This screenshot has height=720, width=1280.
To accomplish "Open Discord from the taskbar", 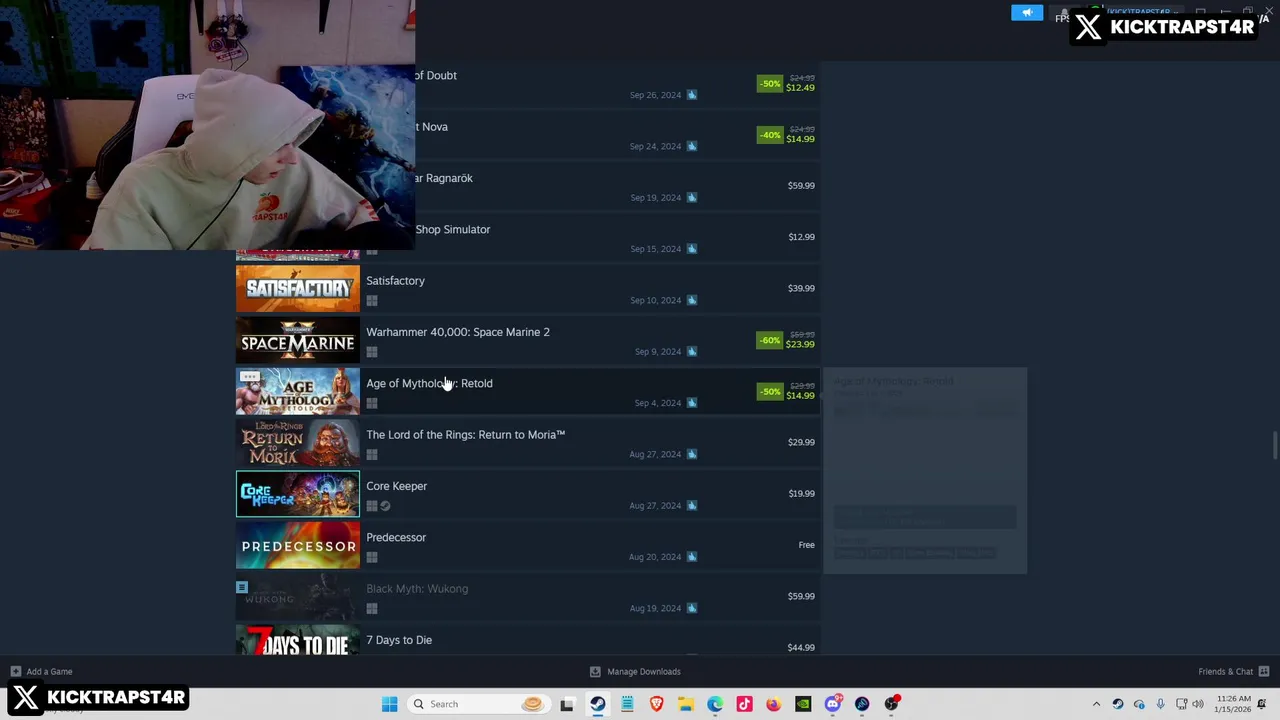I will [x=833, y=704].
